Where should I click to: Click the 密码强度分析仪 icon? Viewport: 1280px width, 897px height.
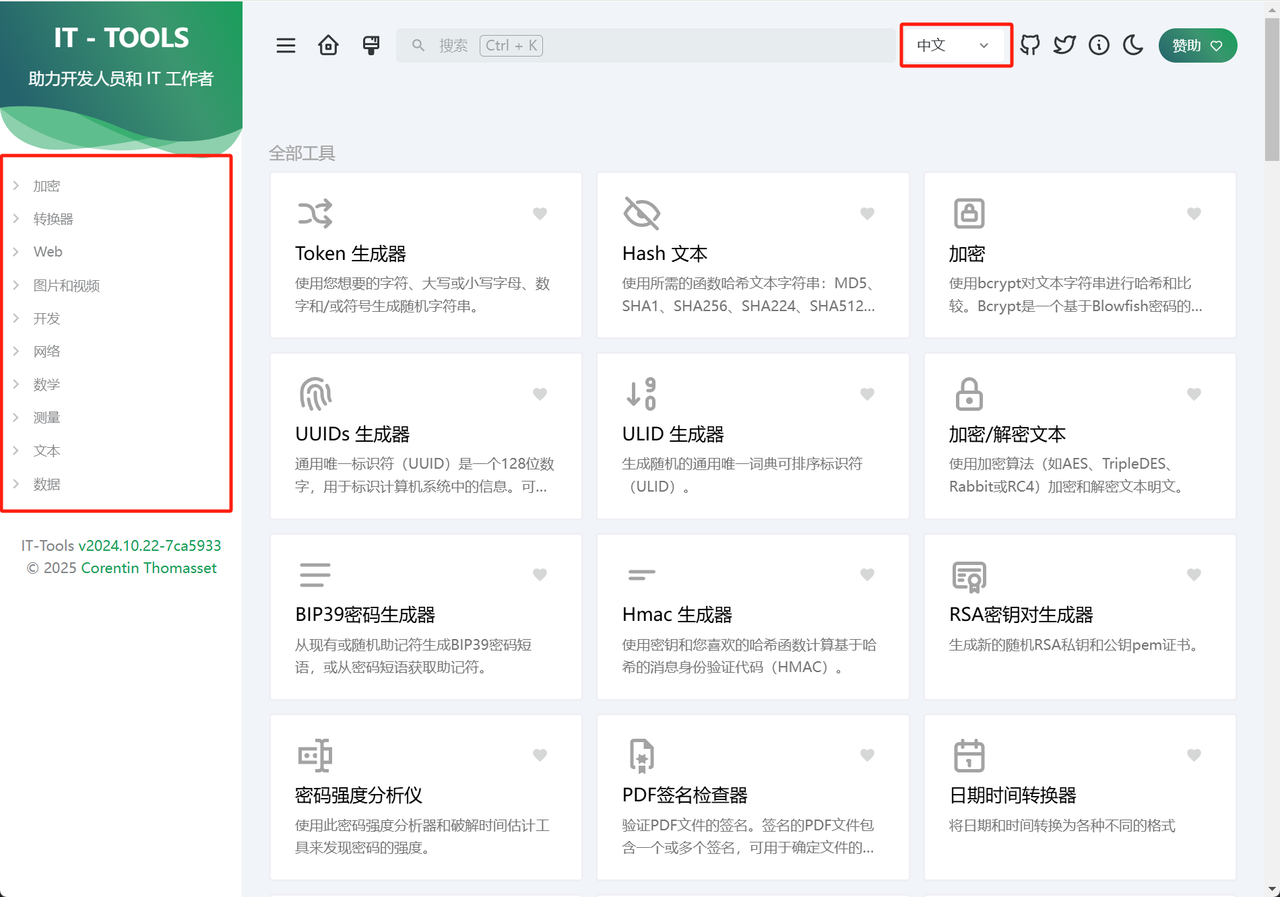coord(315,755)
